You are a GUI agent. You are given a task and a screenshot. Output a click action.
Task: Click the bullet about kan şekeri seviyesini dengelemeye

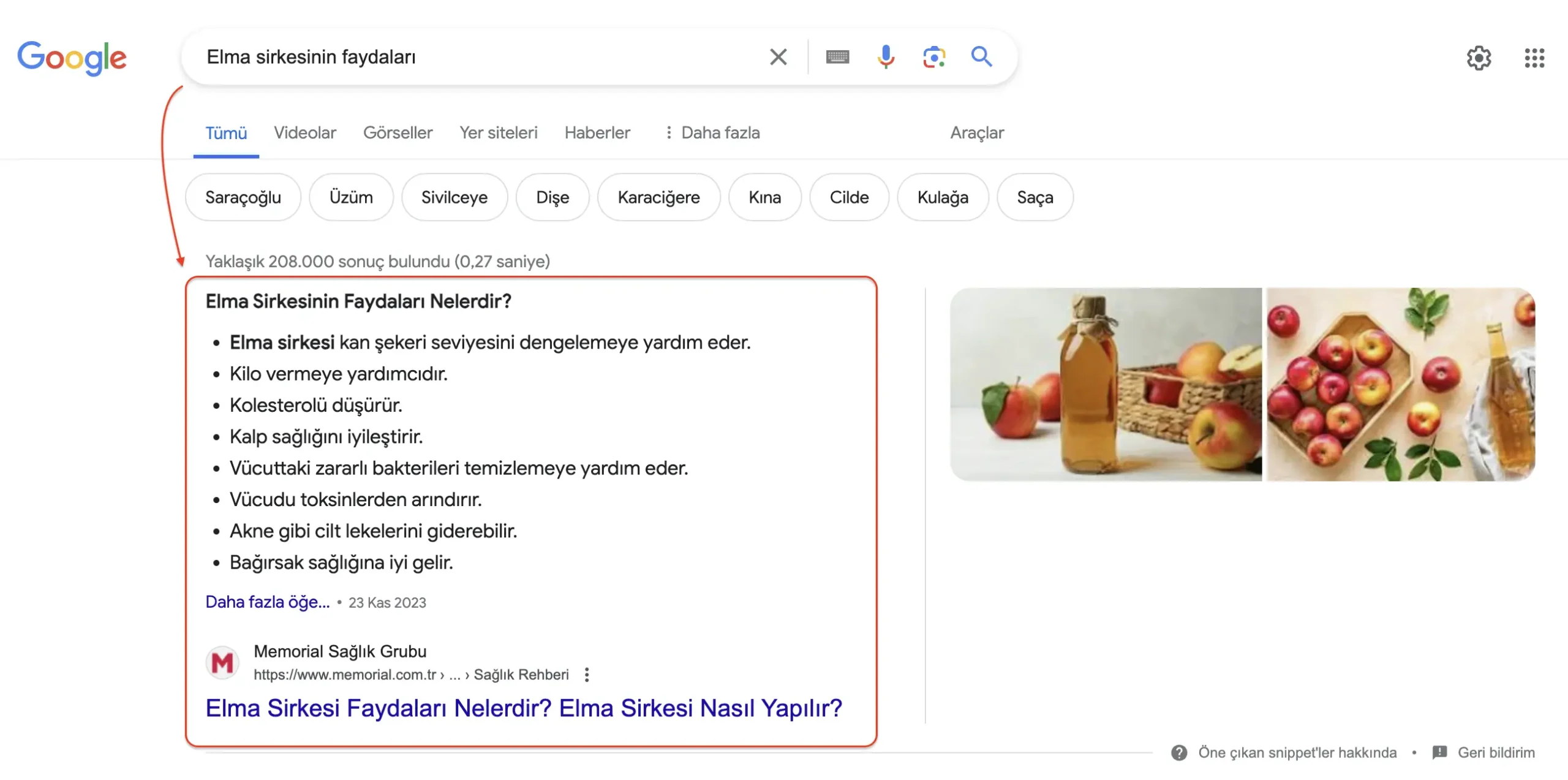pos(490,343)
